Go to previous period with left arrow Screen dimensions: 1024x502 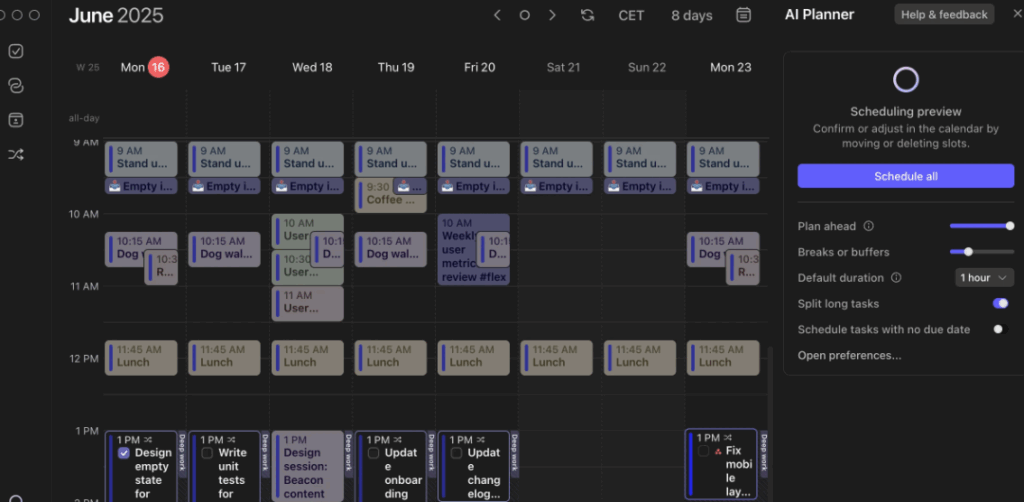497,15
